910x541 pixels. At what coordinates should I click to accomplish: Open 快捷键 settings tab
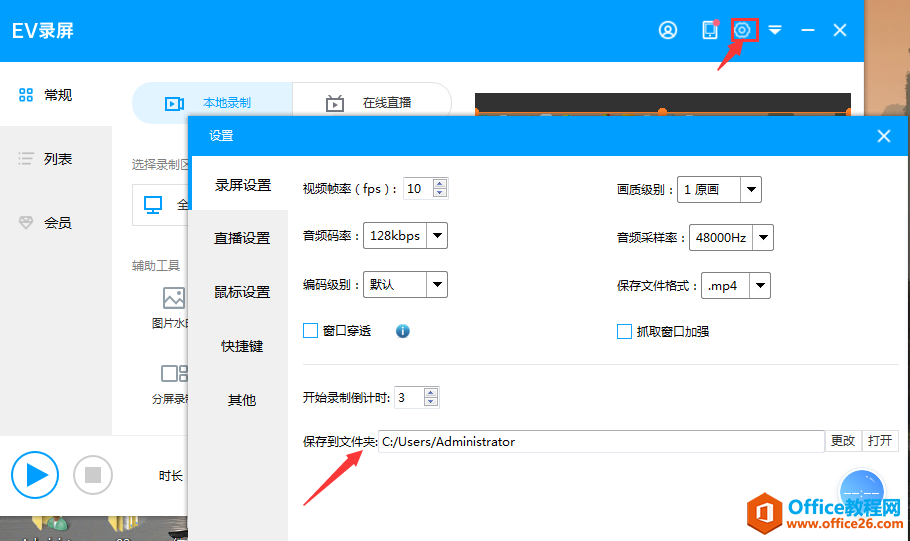click(x=243, y=346)
